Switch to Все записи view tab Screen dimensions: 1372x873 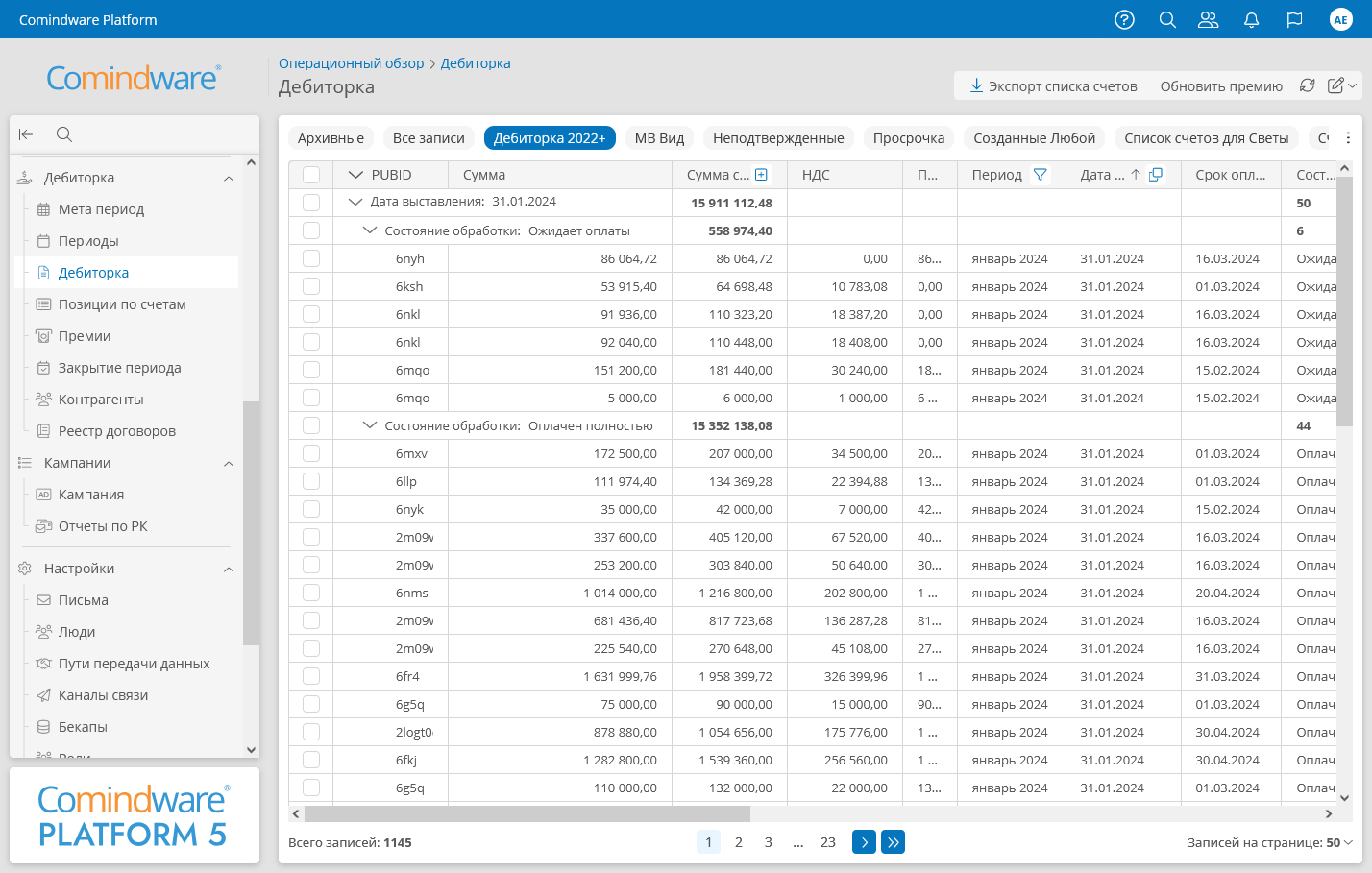tap(429, 138)
